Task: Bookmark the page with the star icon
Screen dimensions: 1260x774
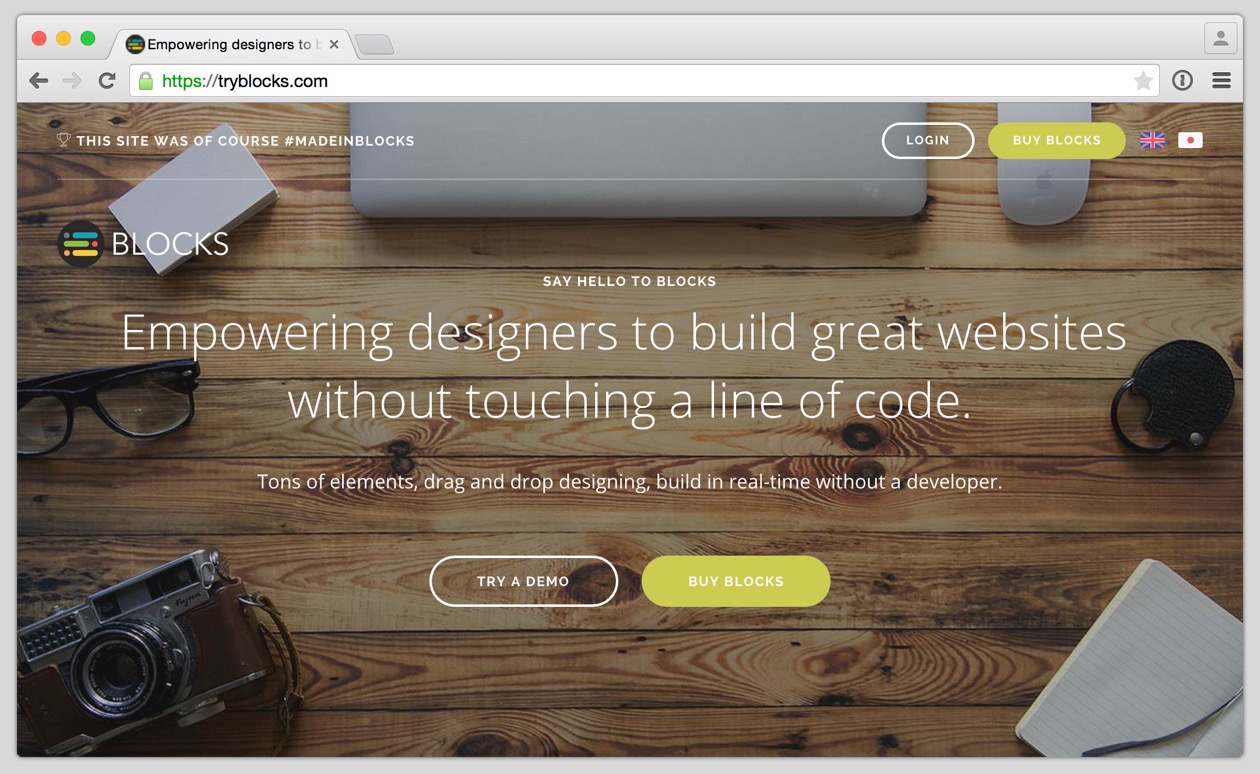Action: pyautogui.click(x=1143, y=81)
